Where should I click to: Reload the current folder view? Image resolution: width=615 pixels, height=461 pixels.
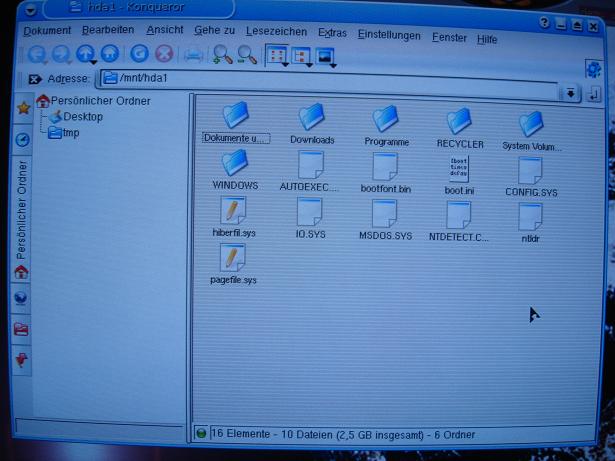click(139, 53)
